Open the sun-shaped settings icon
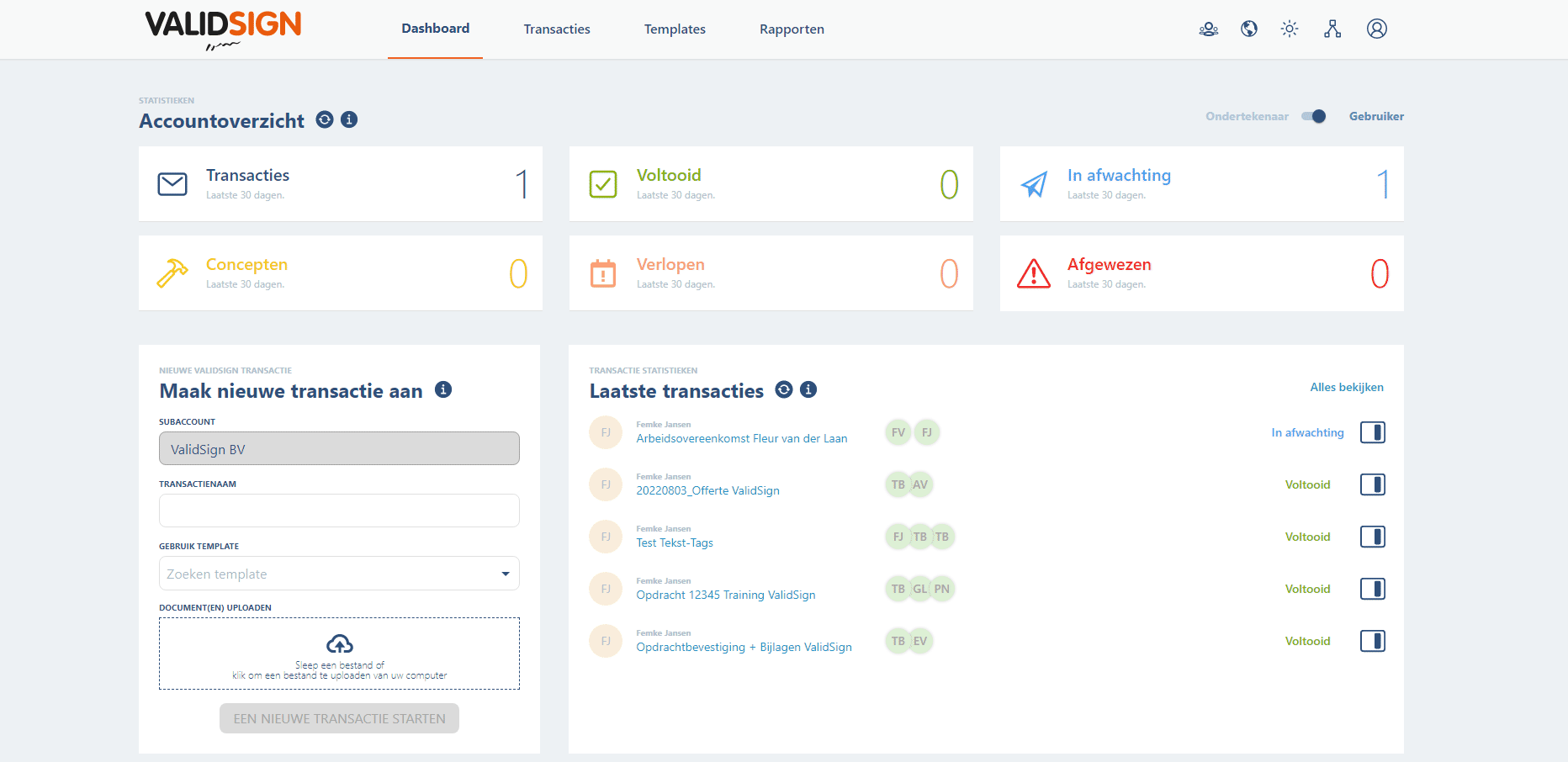 (x=1290, y=29)
